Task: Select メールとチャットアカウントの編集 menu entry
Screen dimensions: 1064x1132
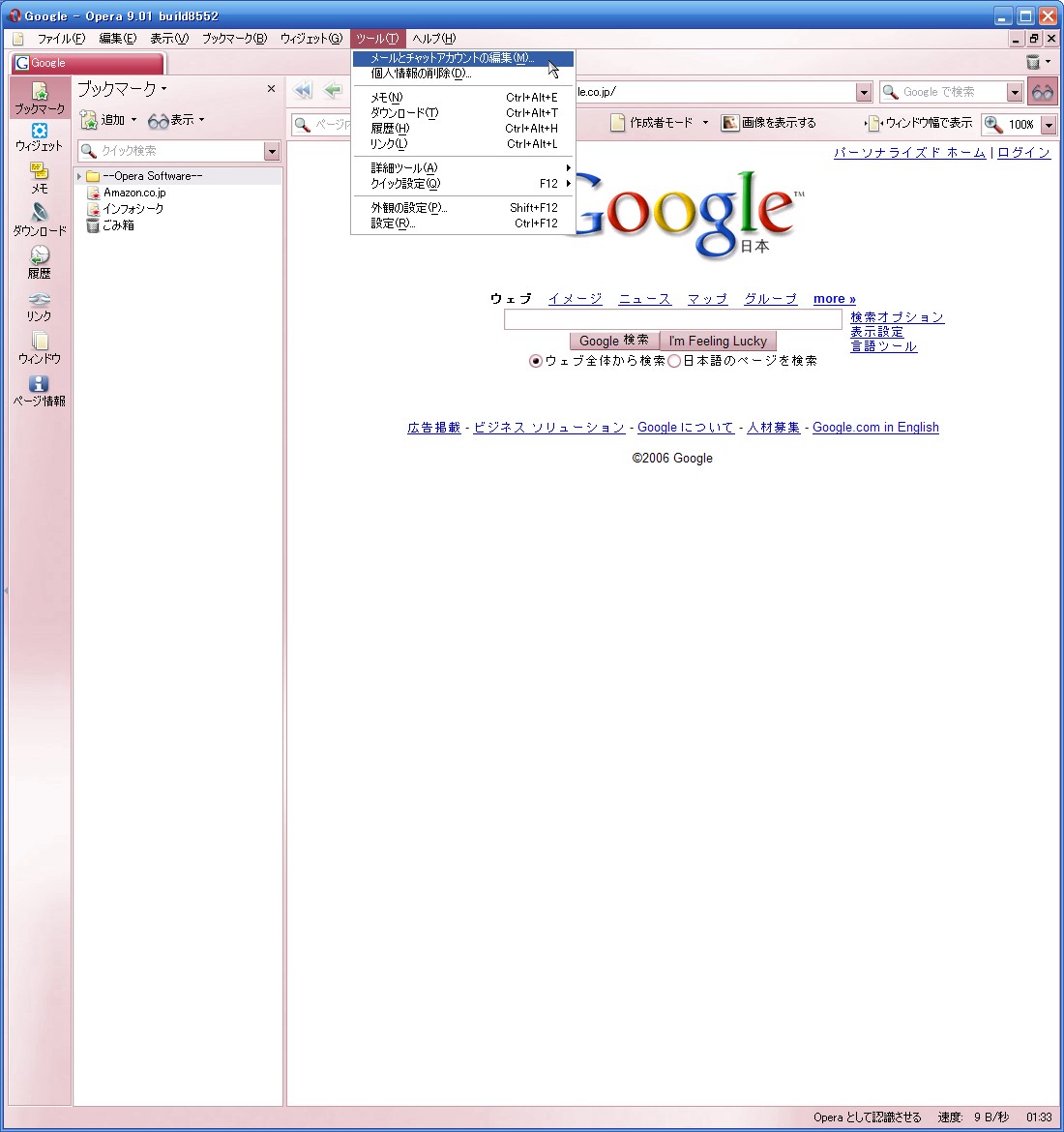Action: tap(462, 58)
